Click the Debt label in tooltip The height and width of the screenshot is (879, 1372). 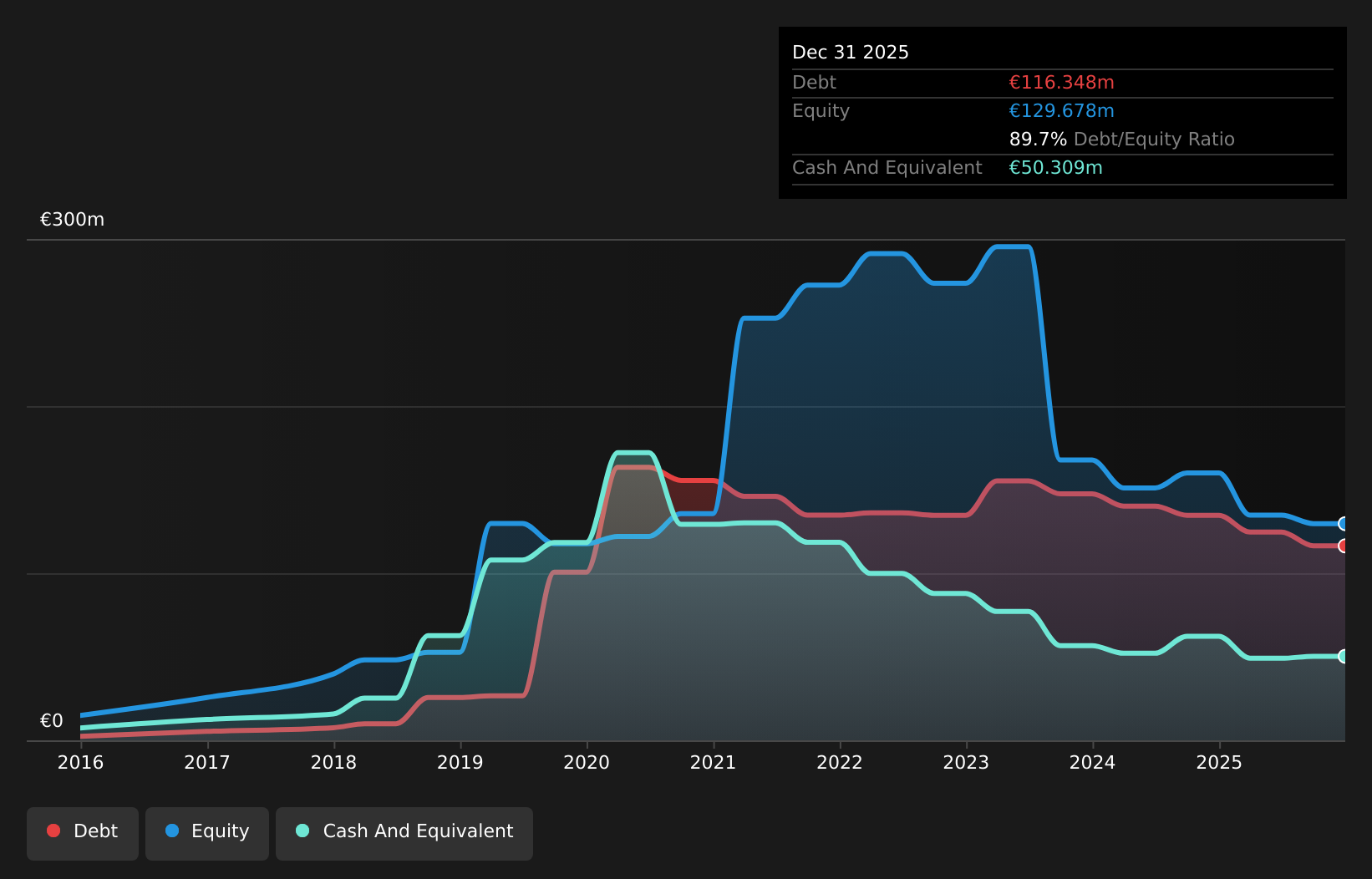tap(814, 83)
